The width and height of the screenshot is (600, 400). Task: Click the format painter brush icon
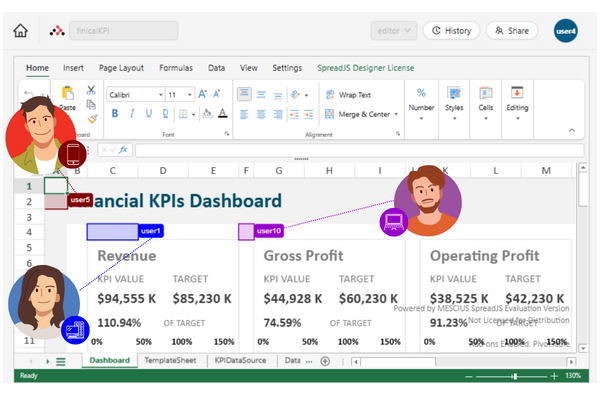coord(92,119)
